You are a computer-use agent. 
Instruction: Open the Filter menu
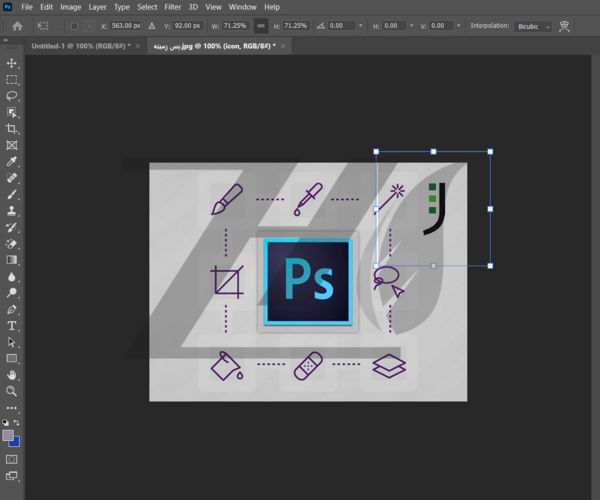click(173, 7)
